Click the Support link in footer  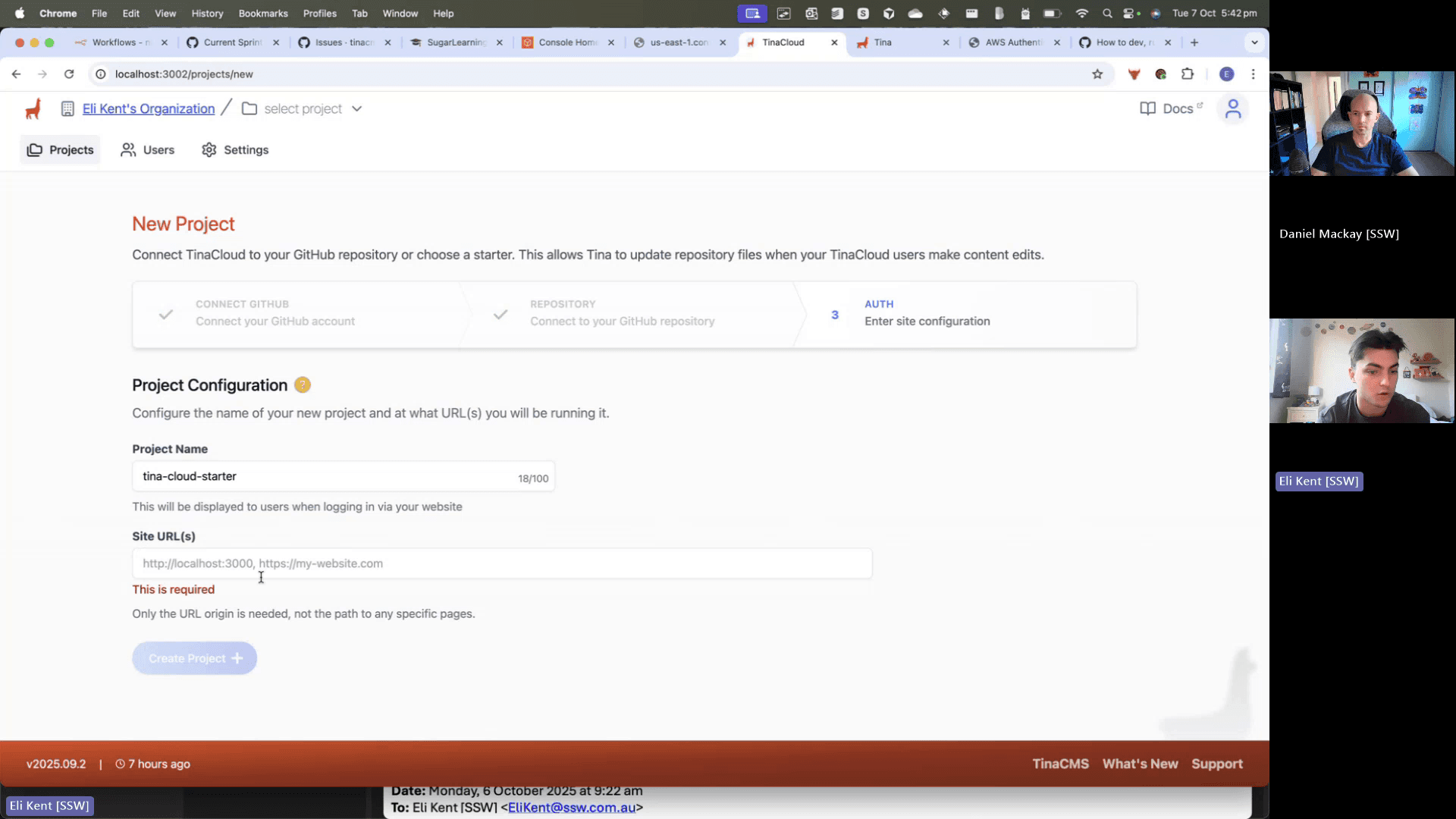click(x=1216, y=764)
